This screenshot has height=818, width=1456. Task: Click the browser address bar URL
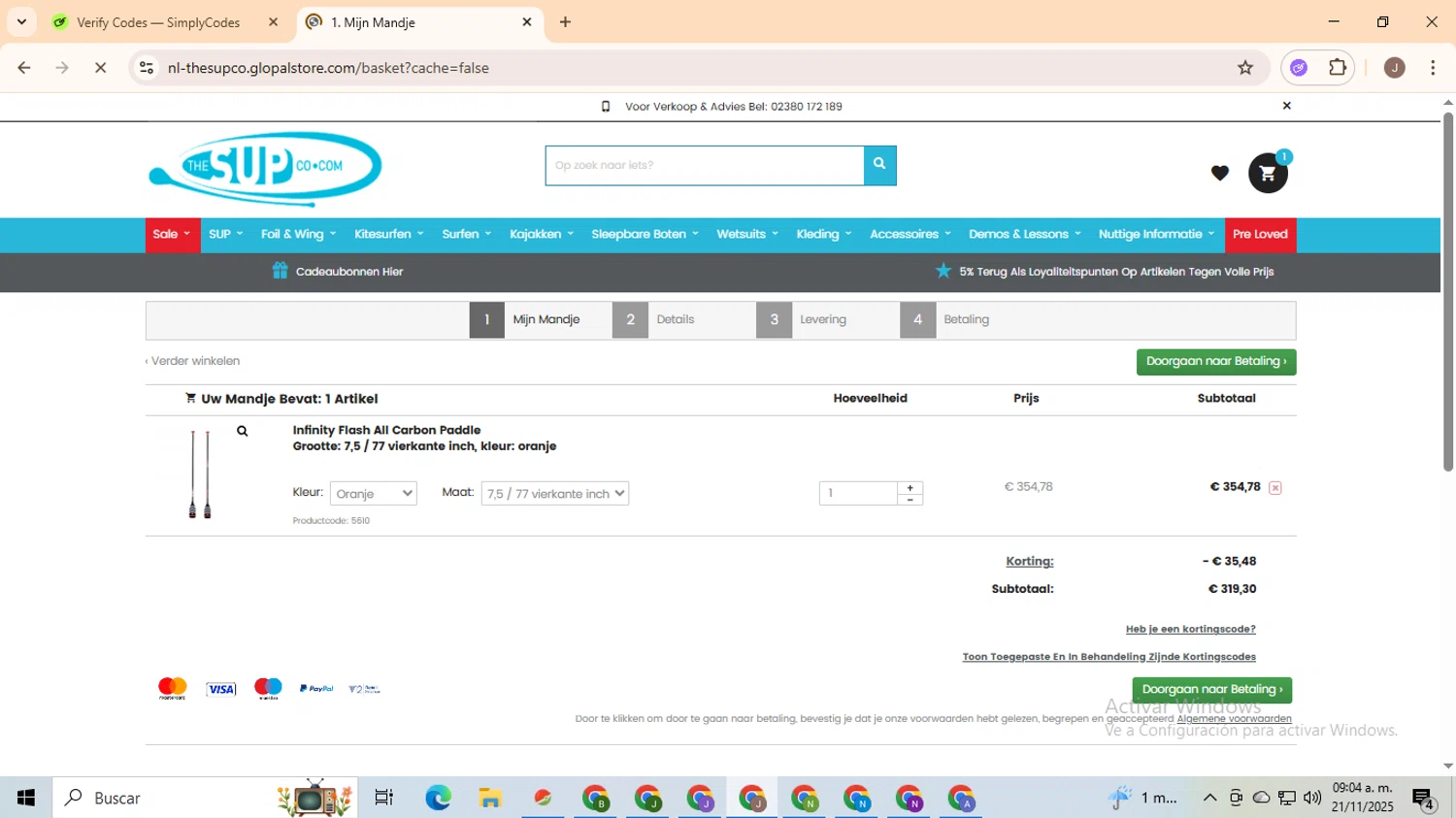coord(328,68)
